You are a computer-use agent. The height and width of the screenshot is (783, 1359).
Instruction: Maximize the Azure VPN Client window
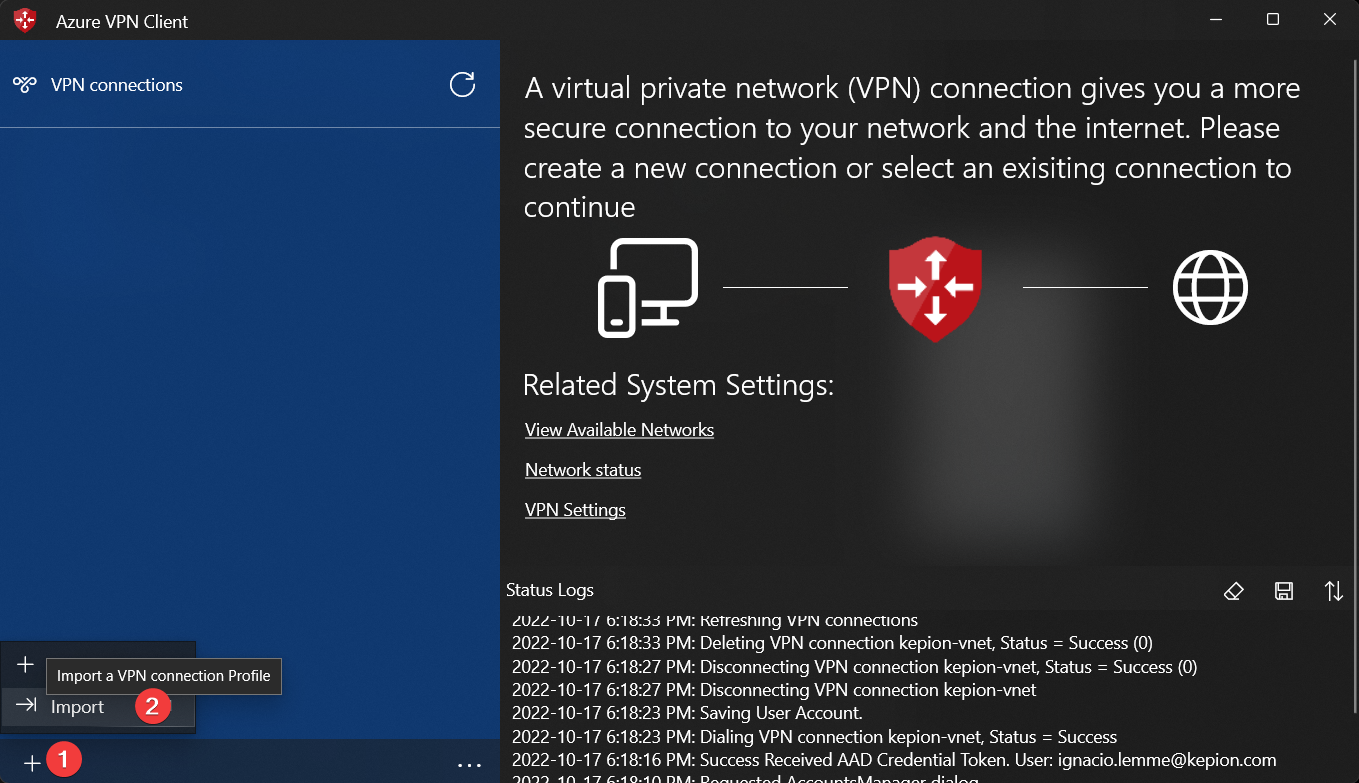[1272, 20]
